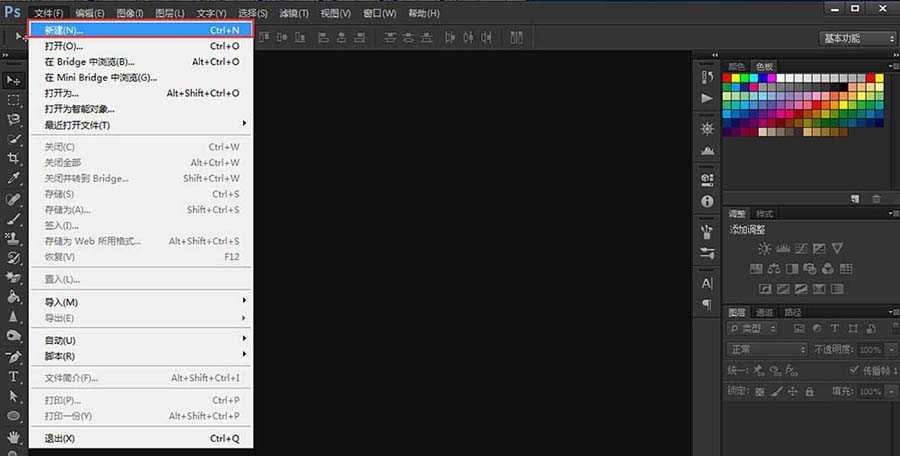Select the Rectangular Marquee tool

(14, 100)
